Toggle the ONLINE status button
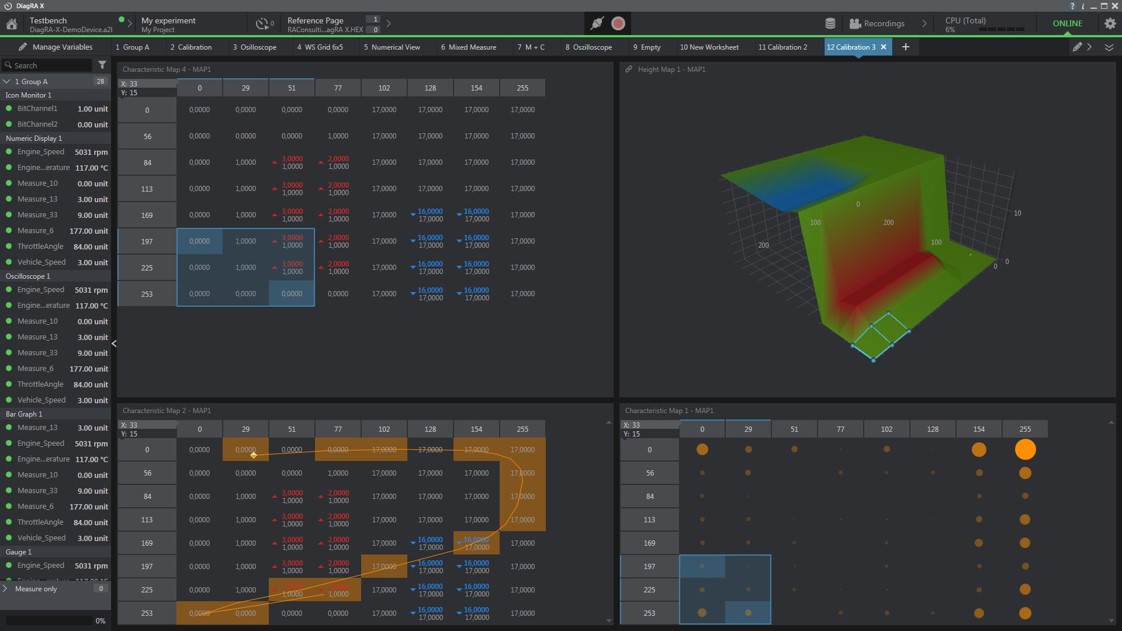 [1067, 24]
